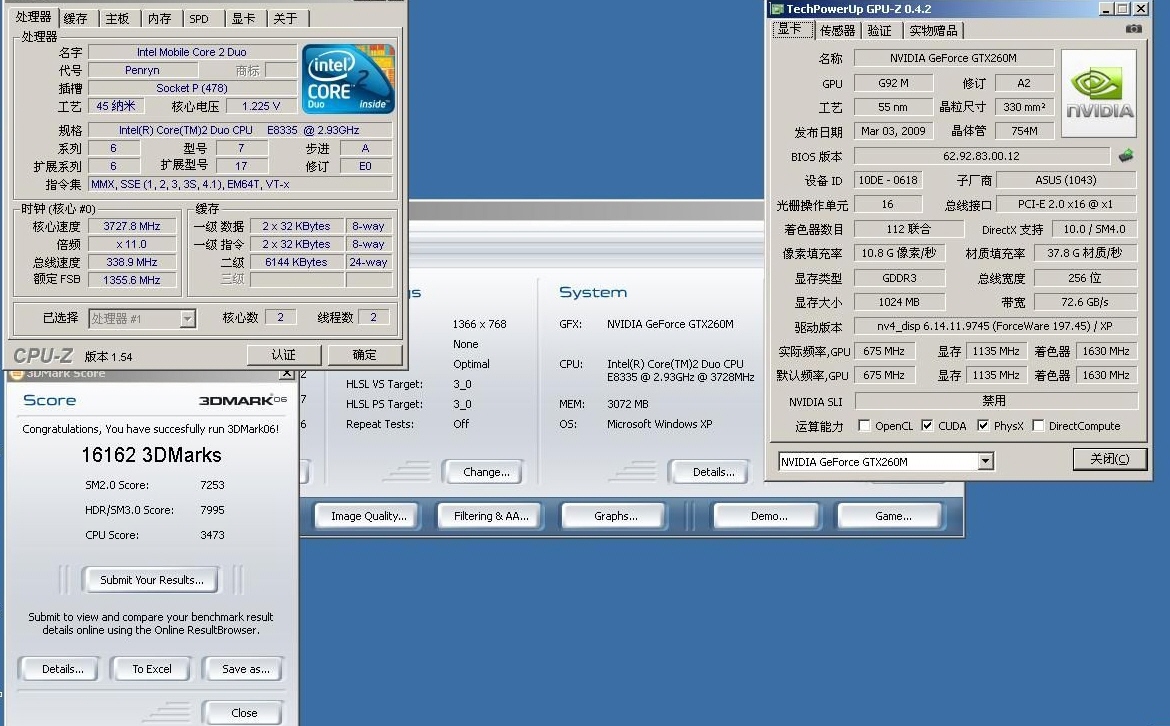This screenshot has width=1170, height=726.
Task: Switch to the 内存 tab in CPU-Z
Action: (x=159, y=19)
